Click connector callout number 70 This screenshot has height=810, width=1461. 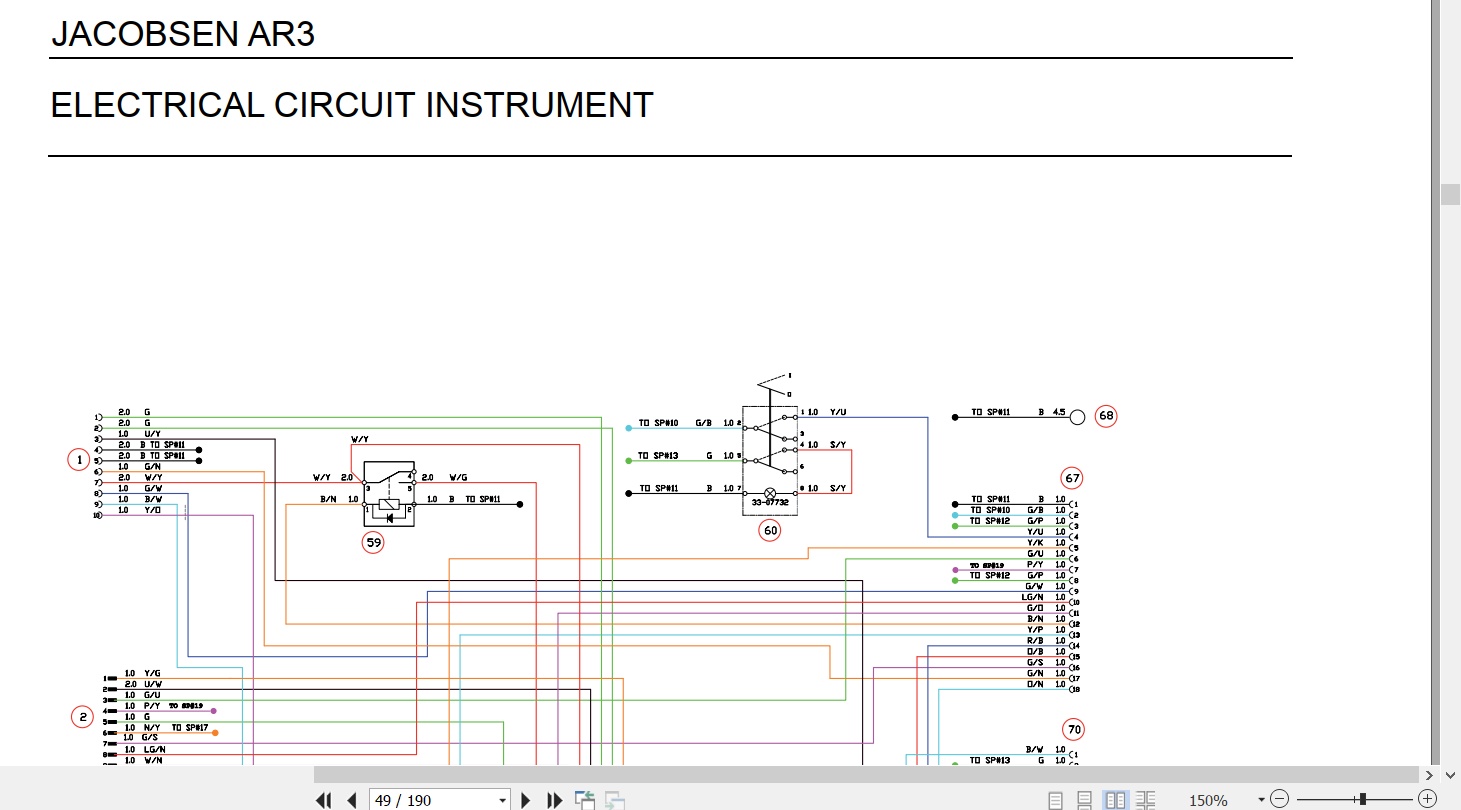(x=1075, y=729)
